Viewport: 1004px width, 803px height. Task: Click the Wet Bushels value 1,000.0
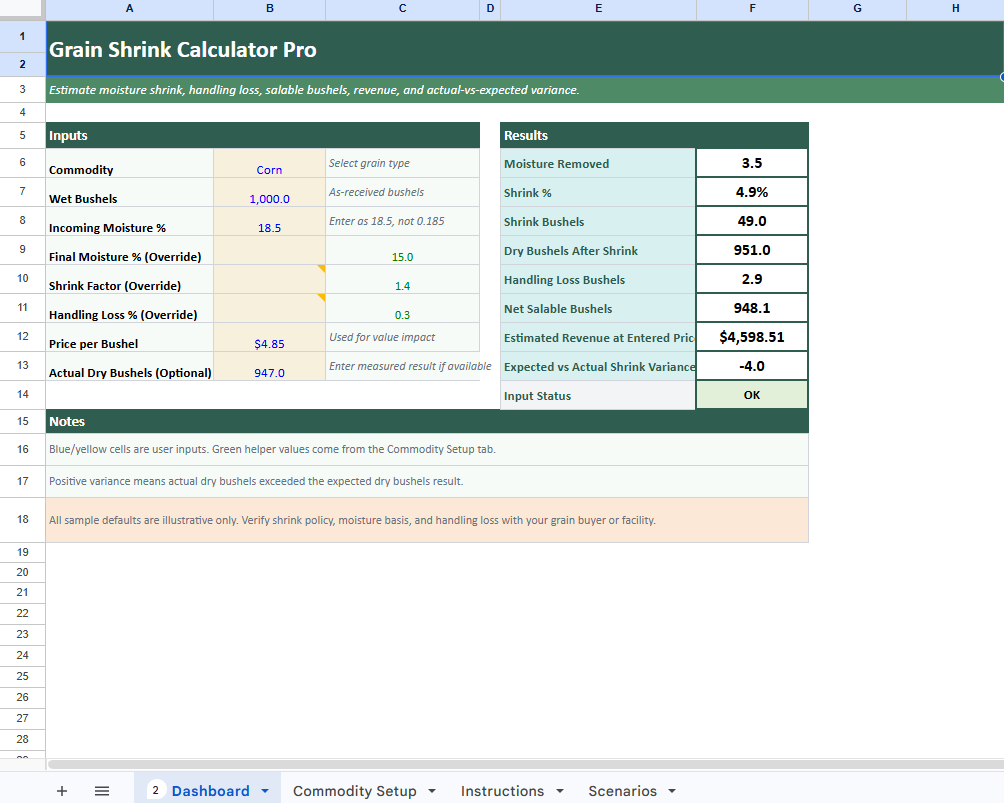click(x=268, y=198)
